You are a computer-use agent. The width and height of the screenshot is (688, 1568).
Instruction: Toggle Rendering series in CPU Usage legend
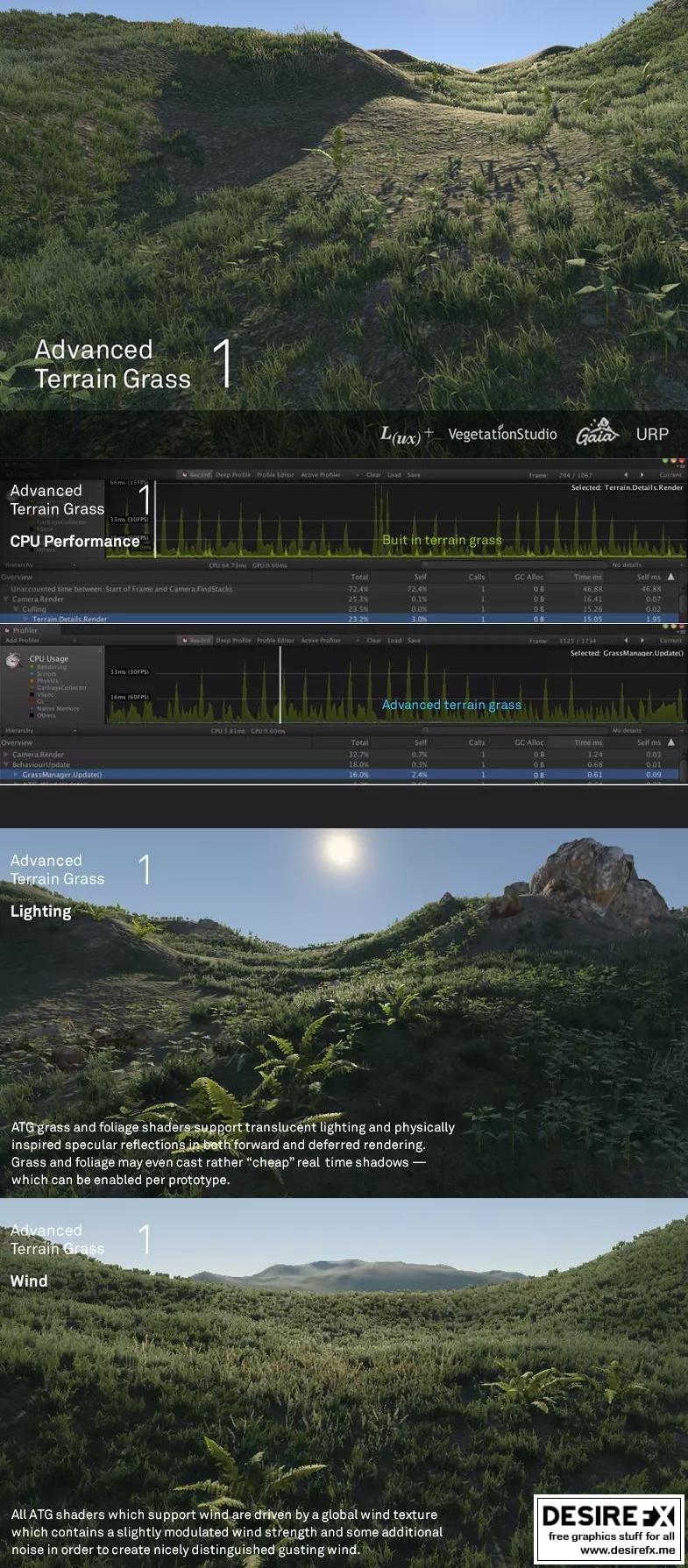(48, 667)
